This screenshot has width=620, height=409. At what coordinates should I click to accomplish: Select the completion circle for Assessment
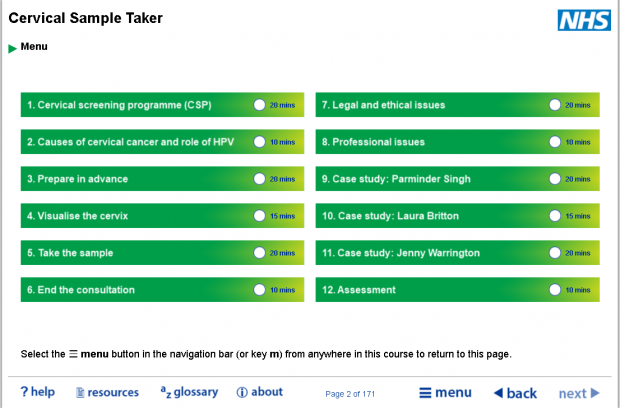tap(555, 290)
